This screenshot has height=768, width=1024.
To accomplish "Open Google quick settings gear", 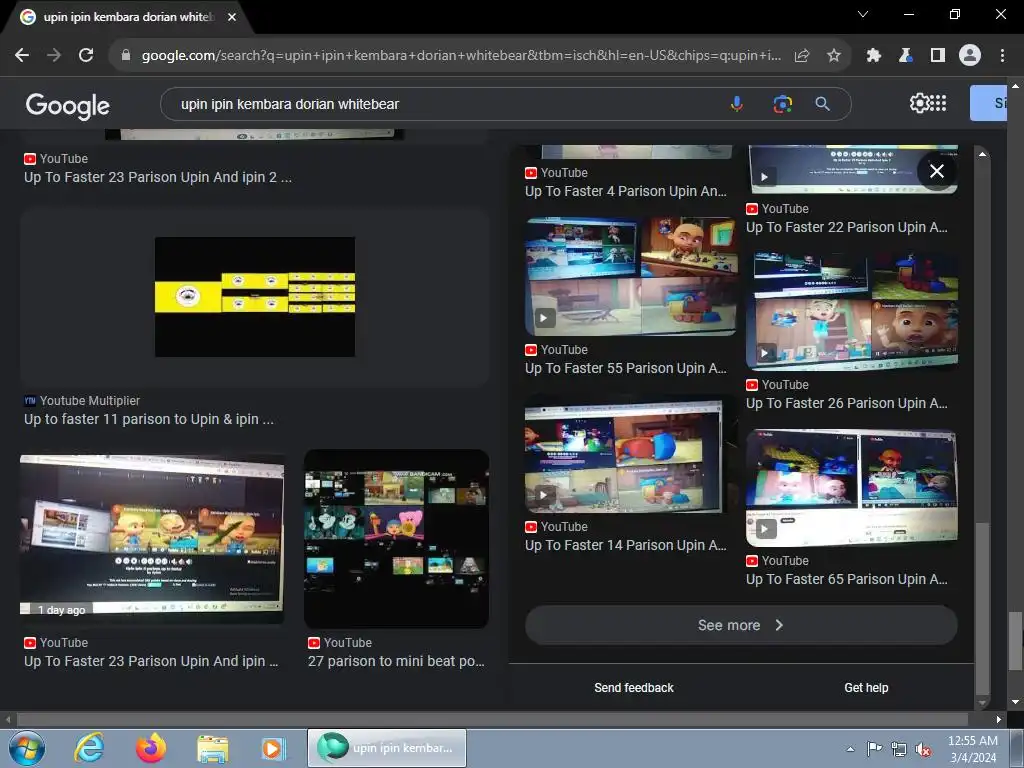I will click(919, 103).
